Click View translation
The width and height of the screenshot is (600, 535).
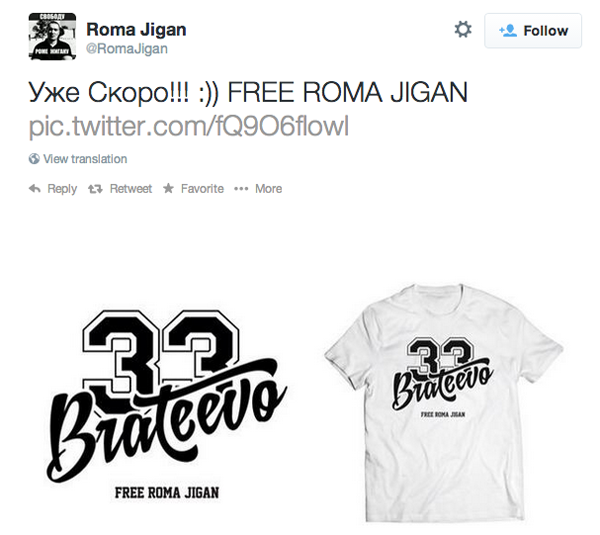85,159
